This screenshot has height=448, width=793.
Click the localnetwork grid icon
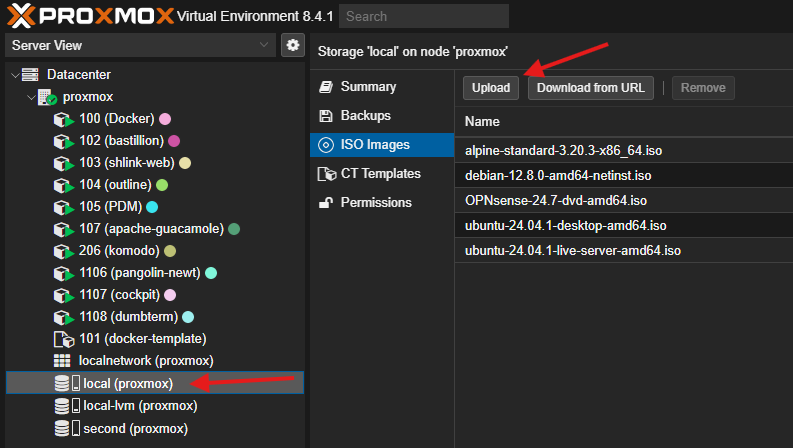coord(62,361)
